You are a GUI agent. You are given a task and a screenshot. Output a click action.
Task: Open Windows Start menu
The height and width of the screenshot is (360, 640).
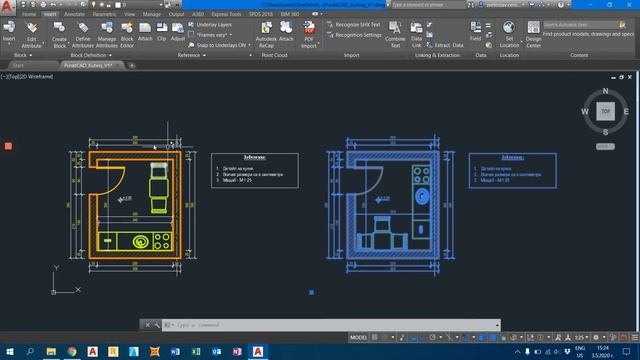[9, 351]
